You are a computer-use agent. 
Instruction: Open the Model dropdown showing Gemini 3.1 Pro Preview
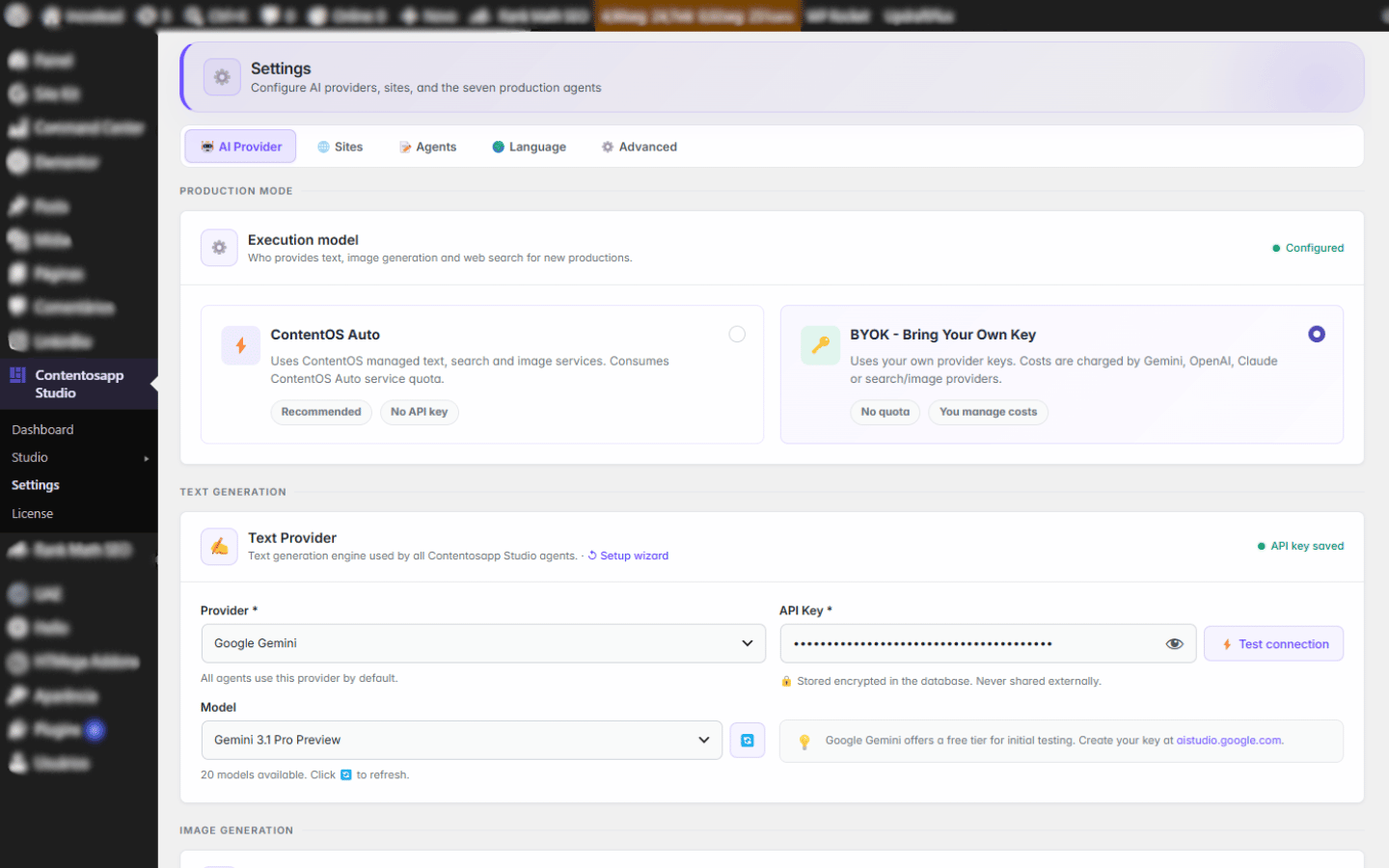461,740
